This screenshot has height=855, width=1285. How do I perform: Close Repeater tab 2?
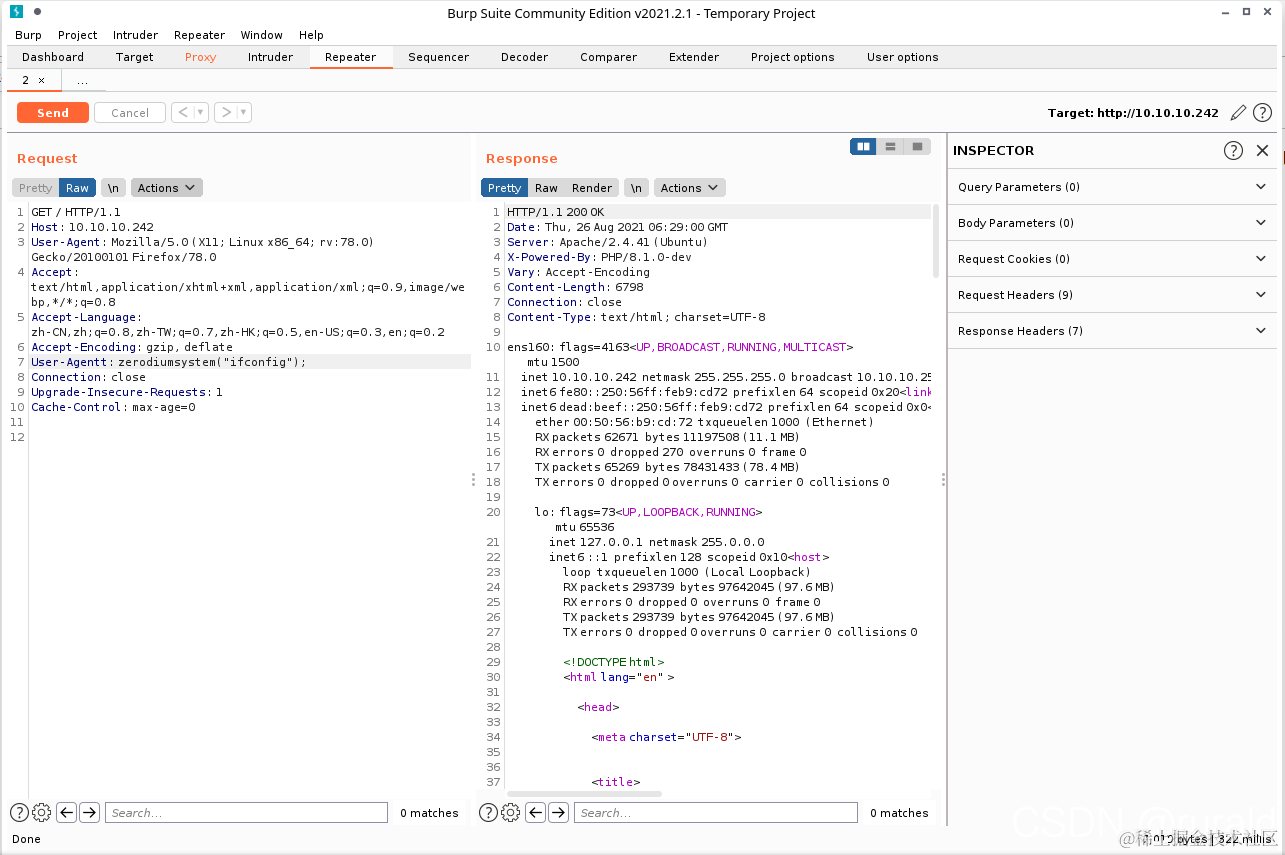(x=41, y=80)
